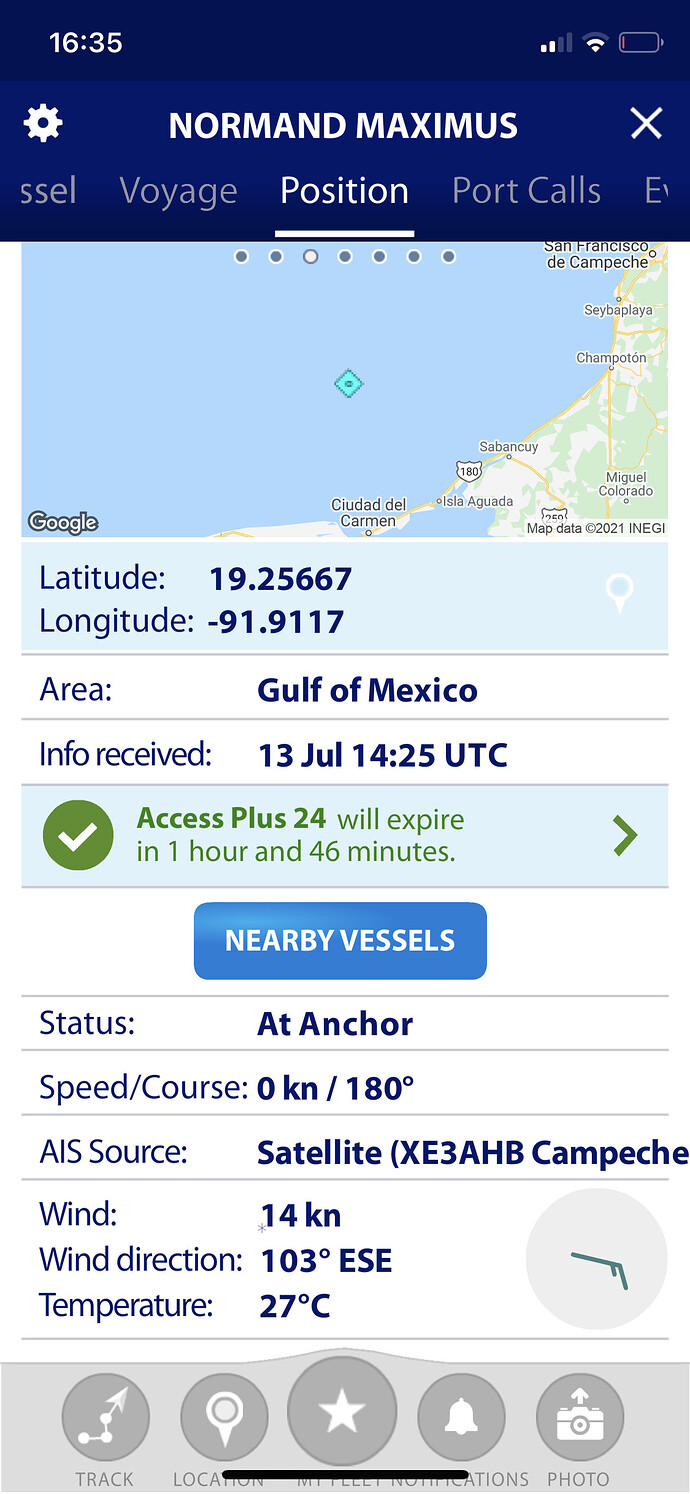Open settings with the gear icon

coord(43,124)
